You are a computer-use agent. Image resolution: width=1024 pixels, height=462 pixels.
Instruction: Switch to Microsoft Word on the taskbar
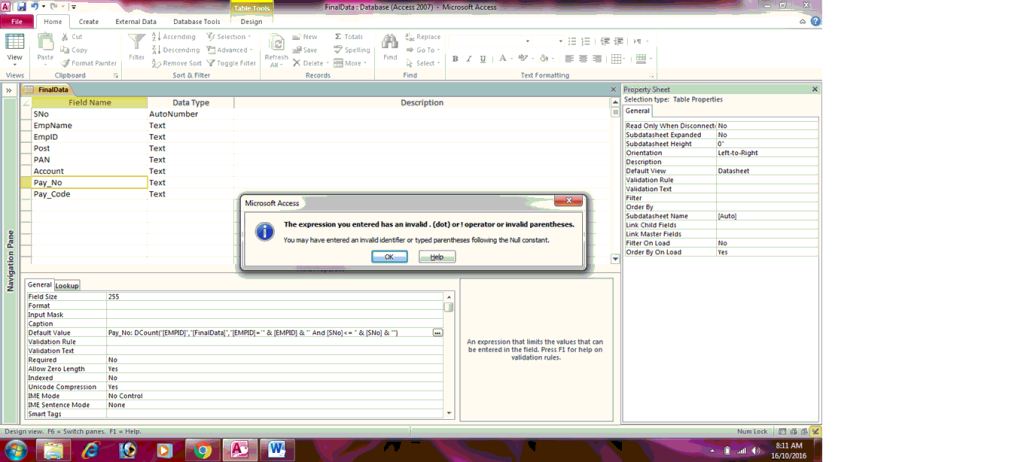point(277,450)
